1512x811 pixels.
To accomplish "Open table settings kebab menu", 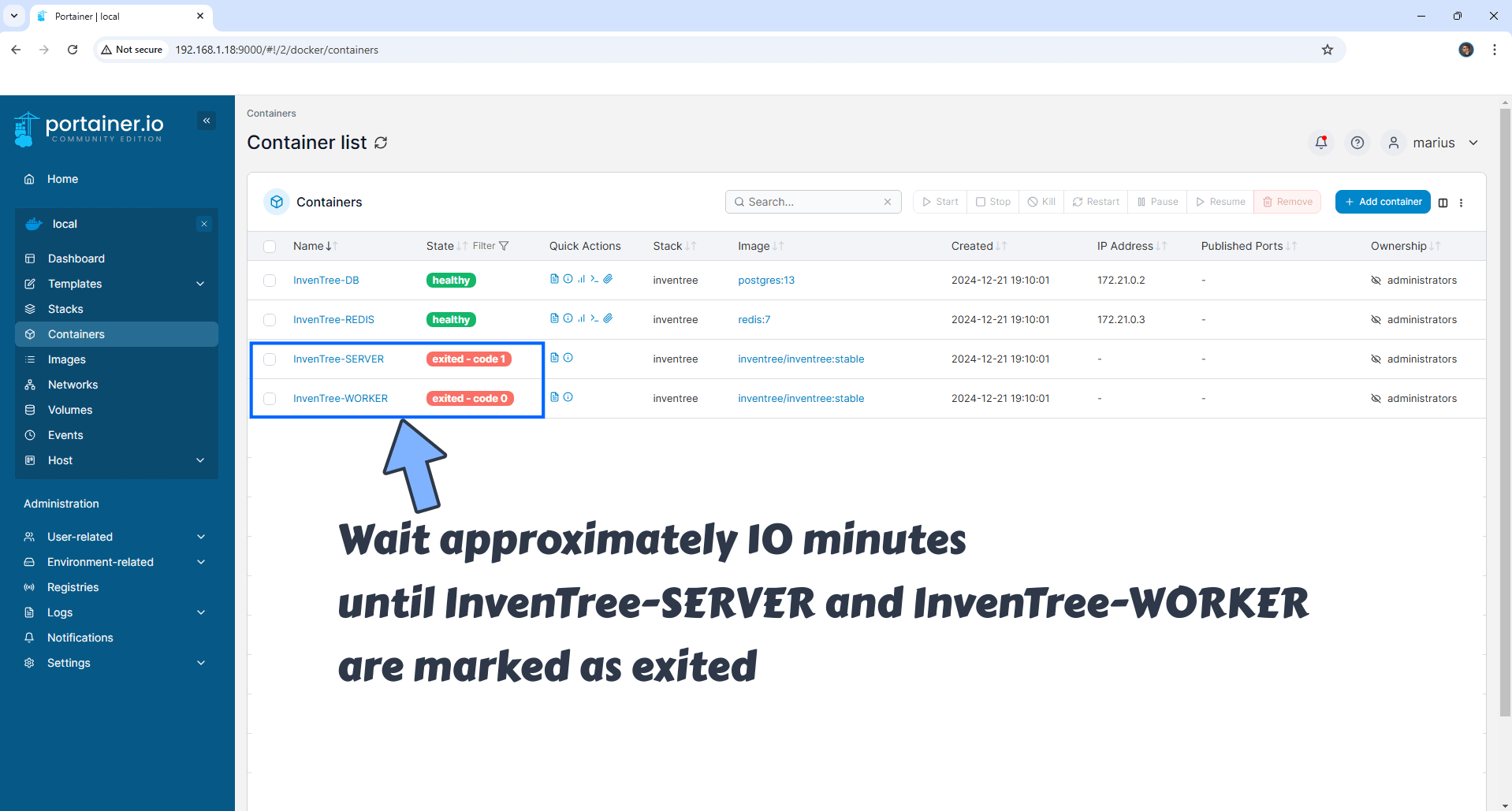I will 1461,203.
